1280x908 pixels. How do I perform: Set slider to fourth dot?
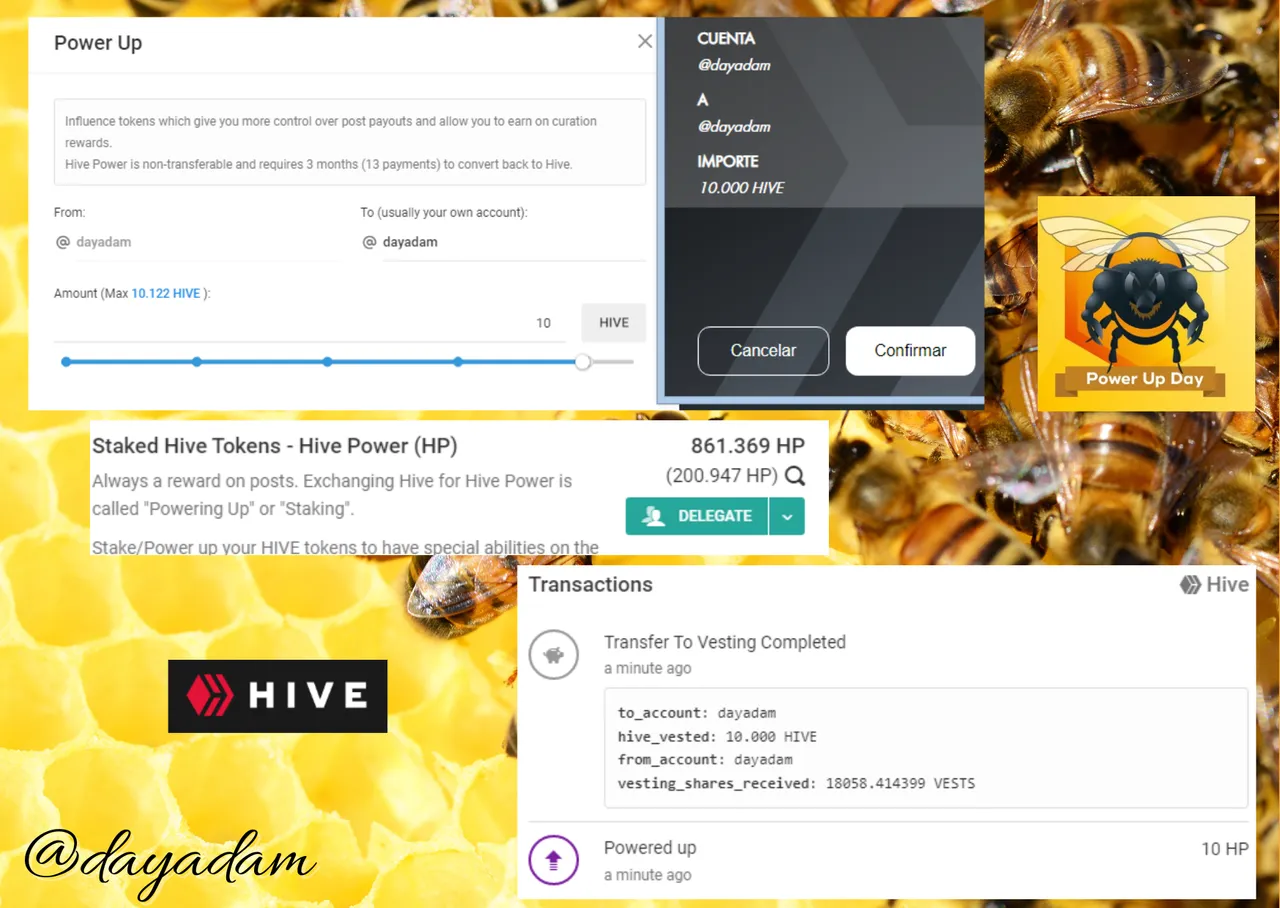(x=458, y=362)
